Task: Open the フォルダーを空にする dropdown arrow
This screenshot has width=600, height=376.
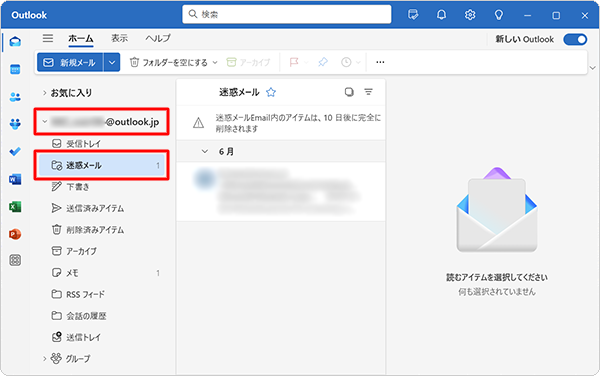Action: tap(215, 62)
